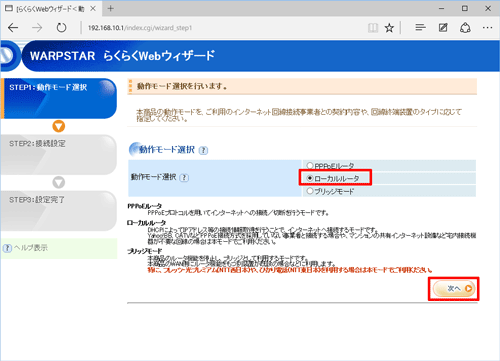The width and height of the screenshot is (500, 361).
Task: Select STEP3:設定完了 in sidebar
Action: coord(59,211)
